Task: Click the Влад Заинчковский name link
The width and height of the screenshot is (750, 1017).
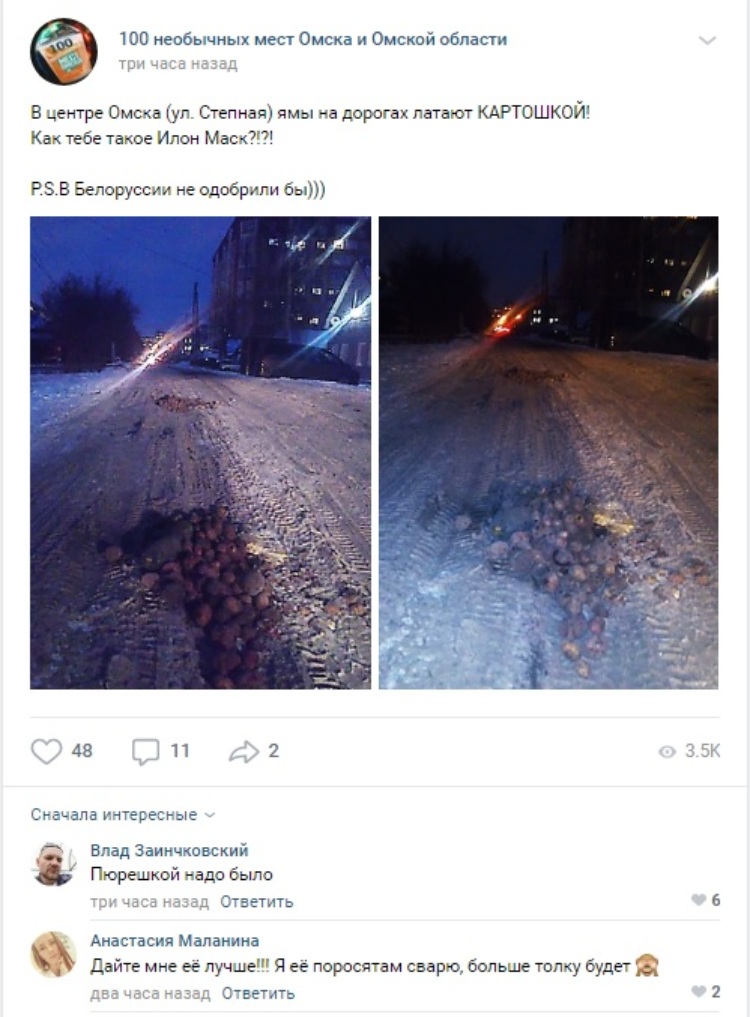Action: 169,850
